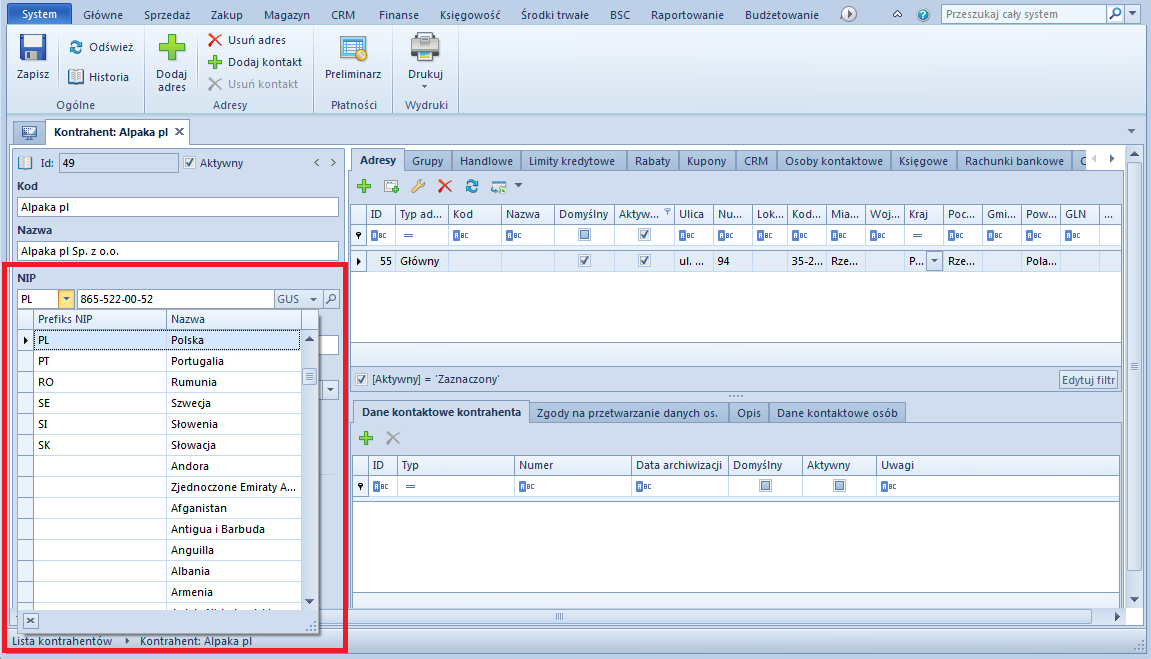Viewport: 1151px width, 659px height.
Task: Click the Drukuj printer icon
Action: coord(425,48)
